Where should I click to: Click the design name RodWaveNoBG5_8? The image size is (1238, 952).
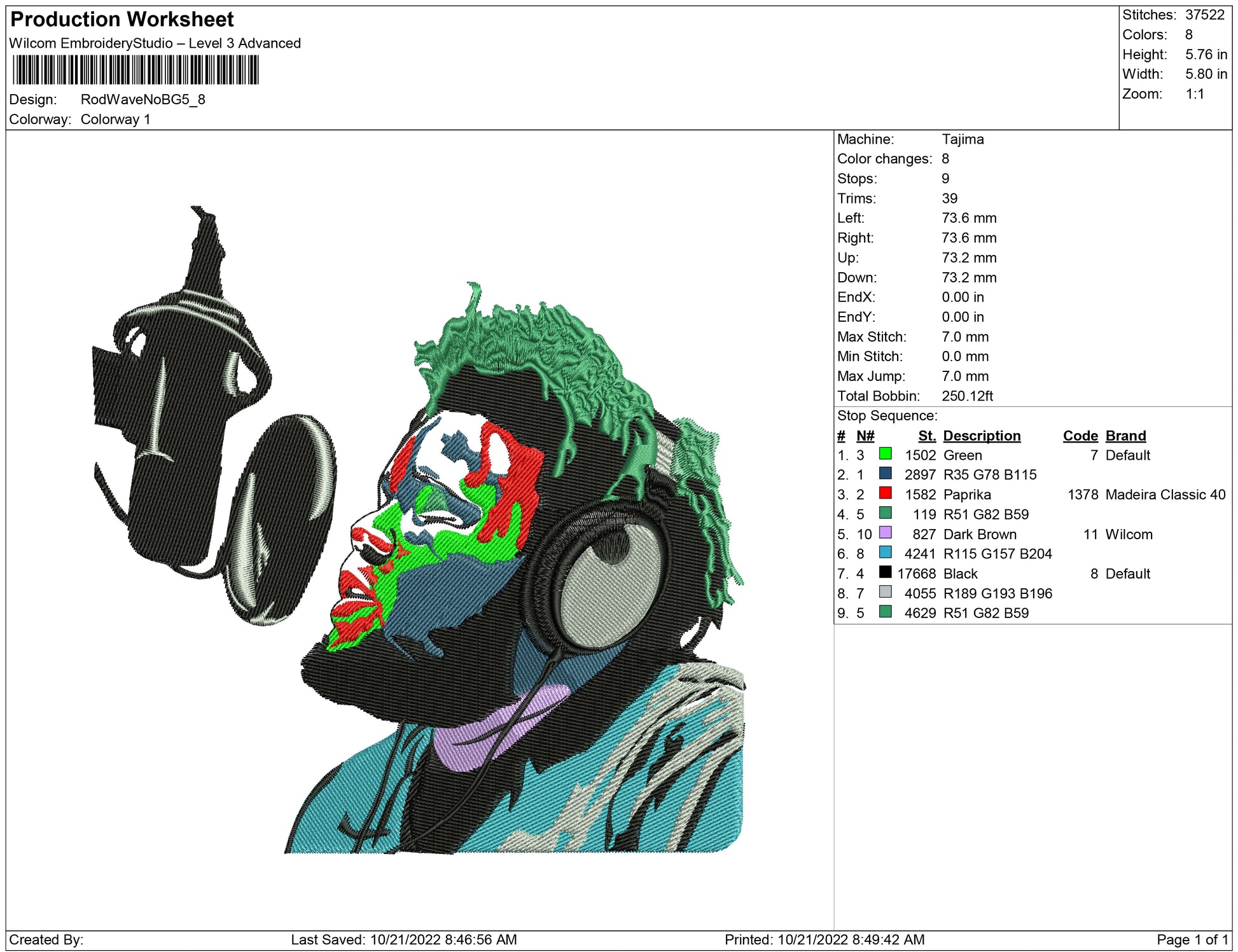143,100
